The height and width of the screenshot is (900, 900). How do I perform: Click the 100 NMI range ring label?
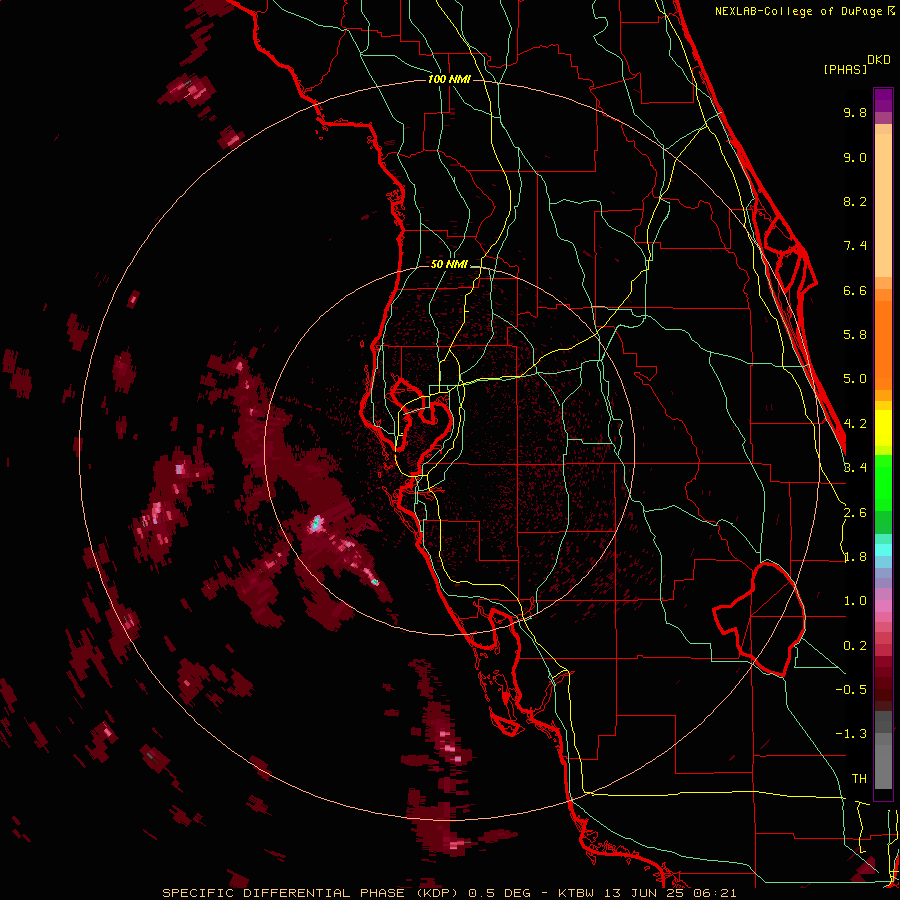449,79
